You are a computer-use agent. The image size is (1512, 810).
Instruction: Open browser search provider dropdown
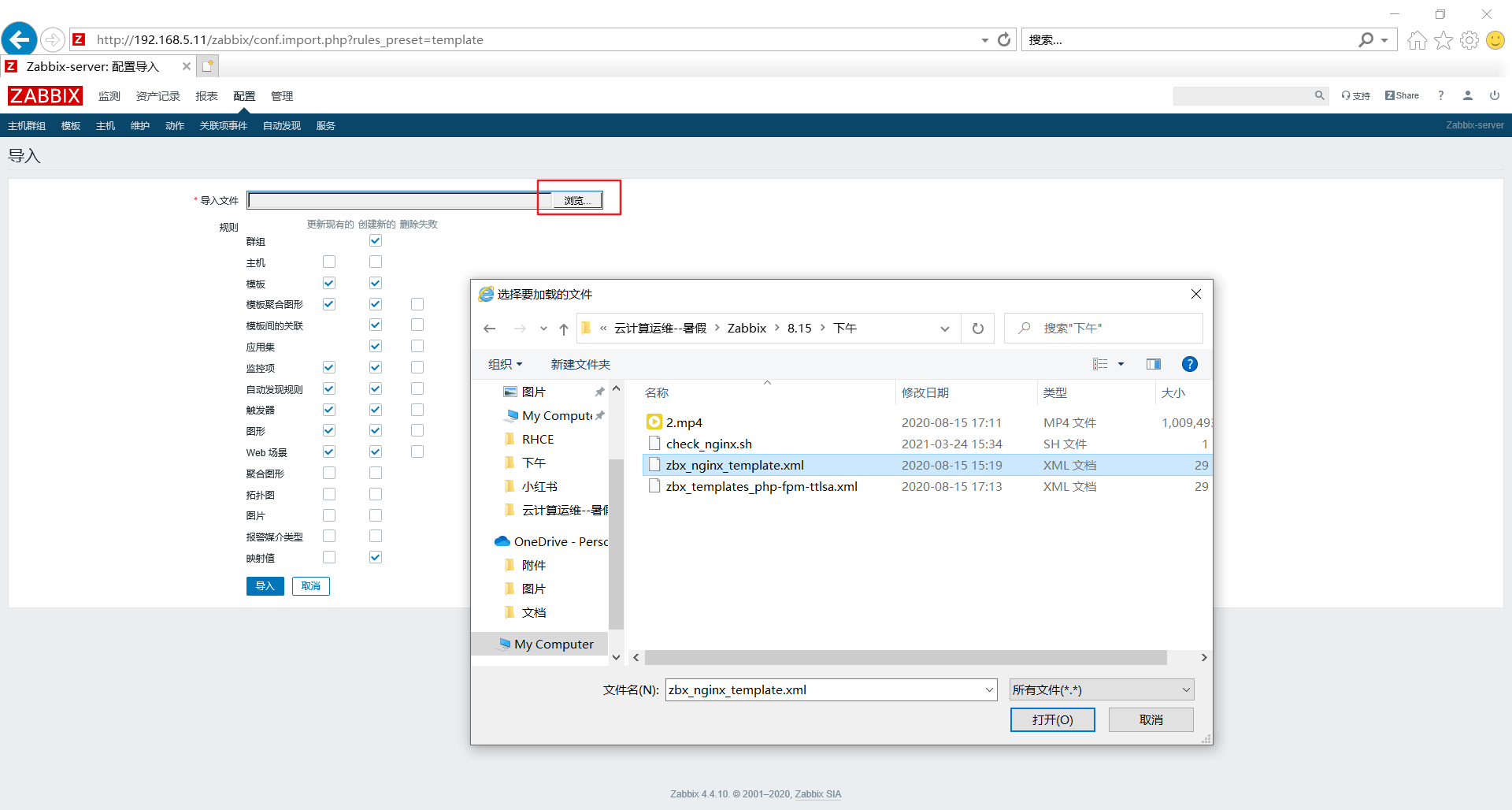coord(1384,40)
